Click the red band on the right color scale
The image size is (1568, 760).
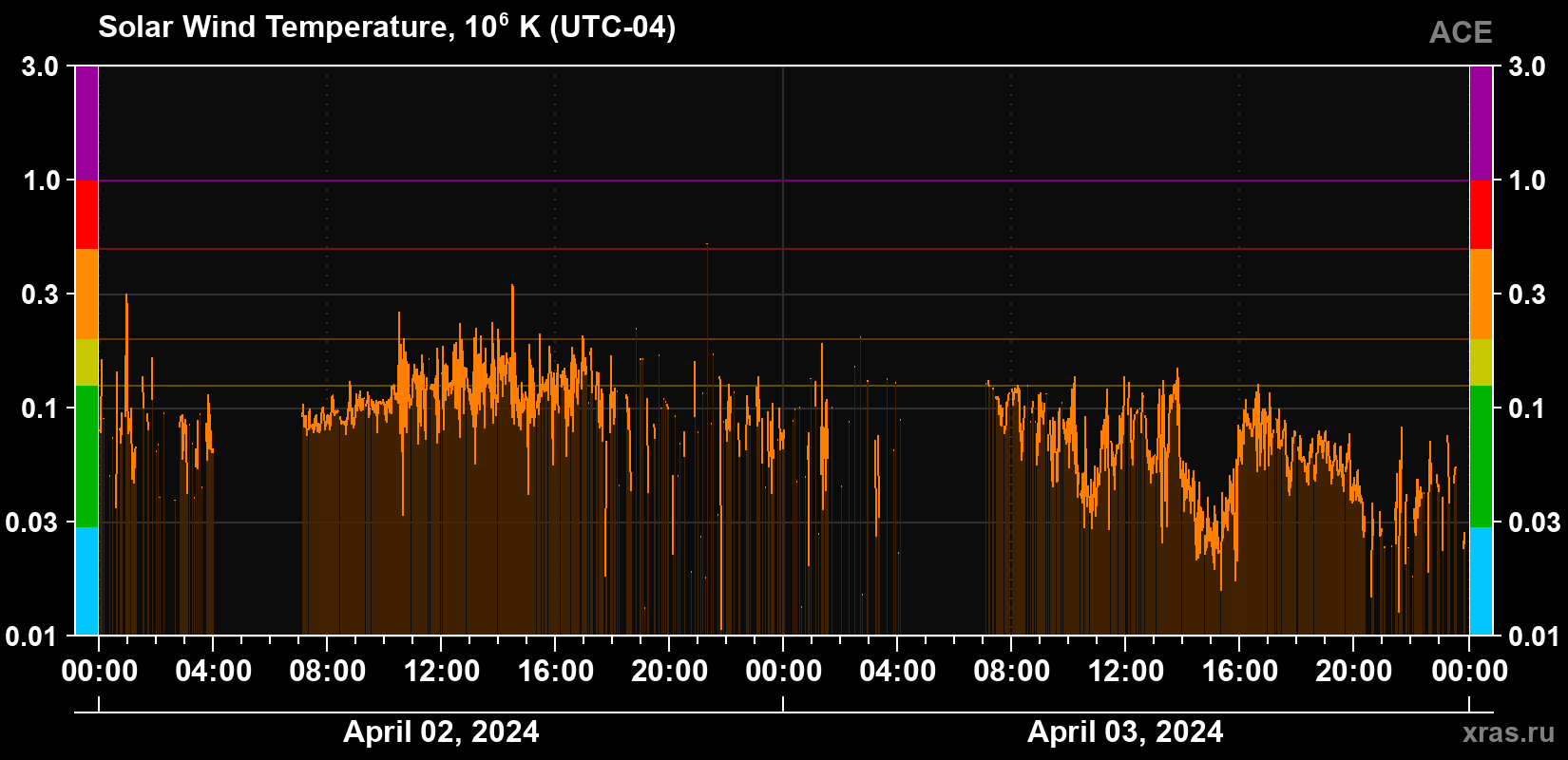coord(1481,215)
